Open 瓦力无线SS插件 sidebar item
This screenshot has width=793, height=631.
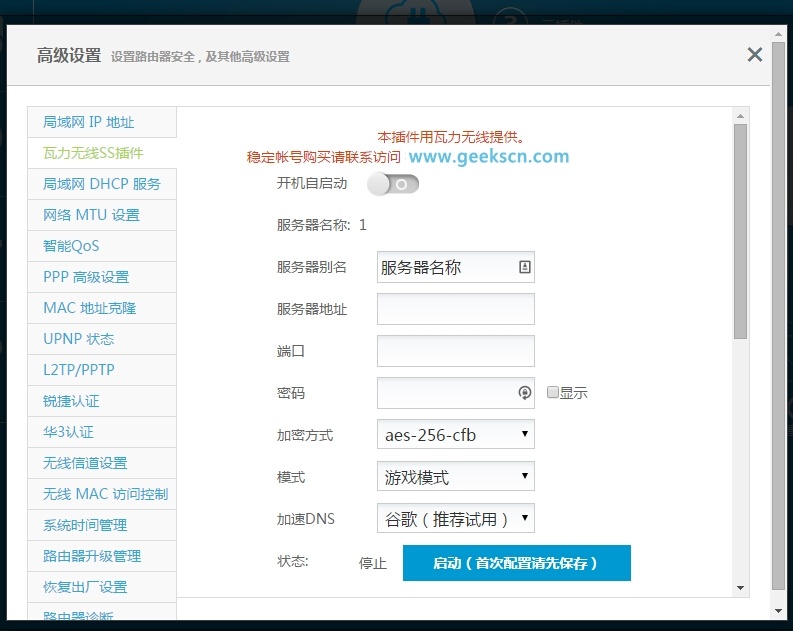tap(94, 153)
